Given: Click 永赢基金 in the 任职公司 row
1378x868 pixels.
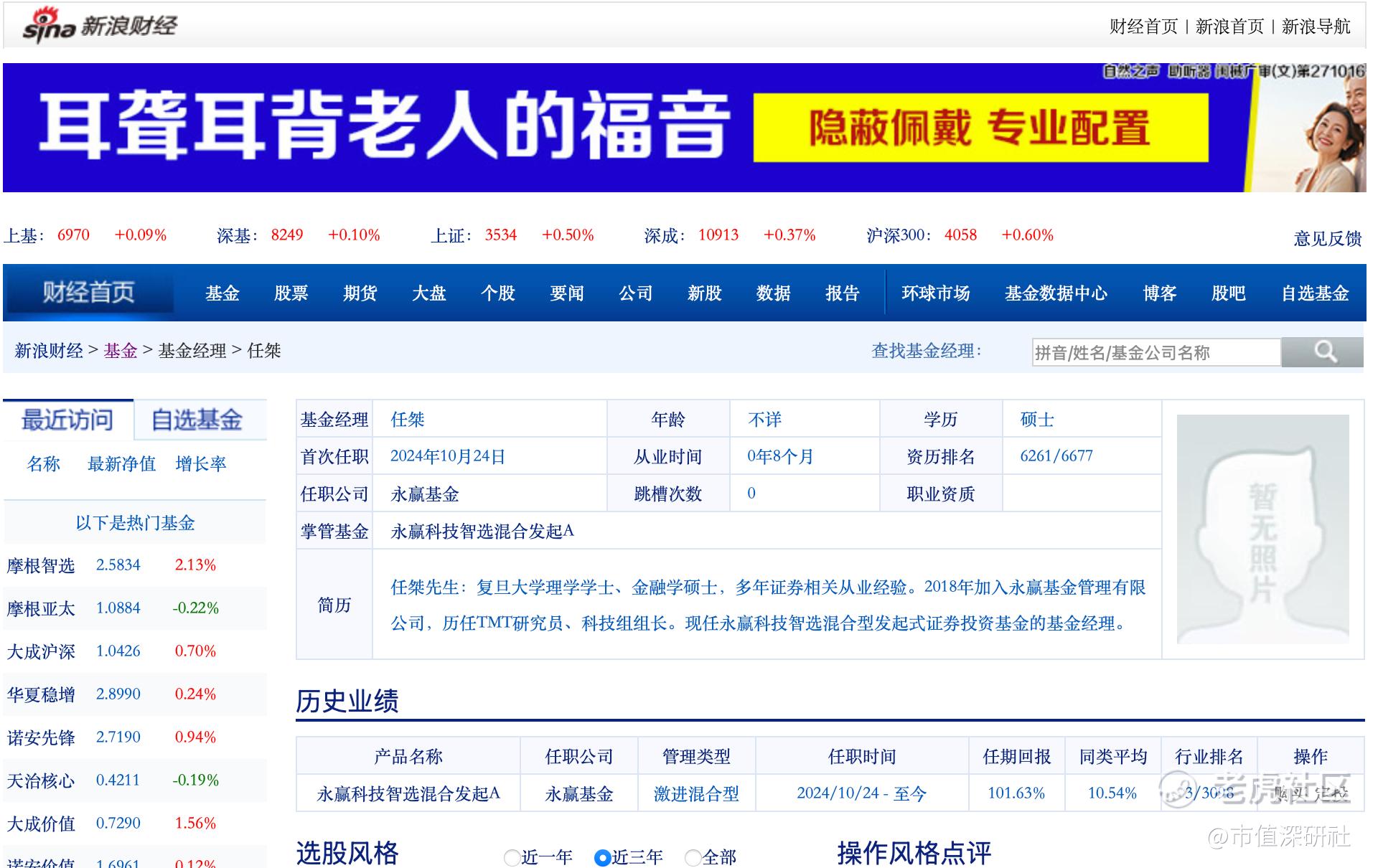Looking at the screenshot, I should pyautogui.click(x=425, y=494).
